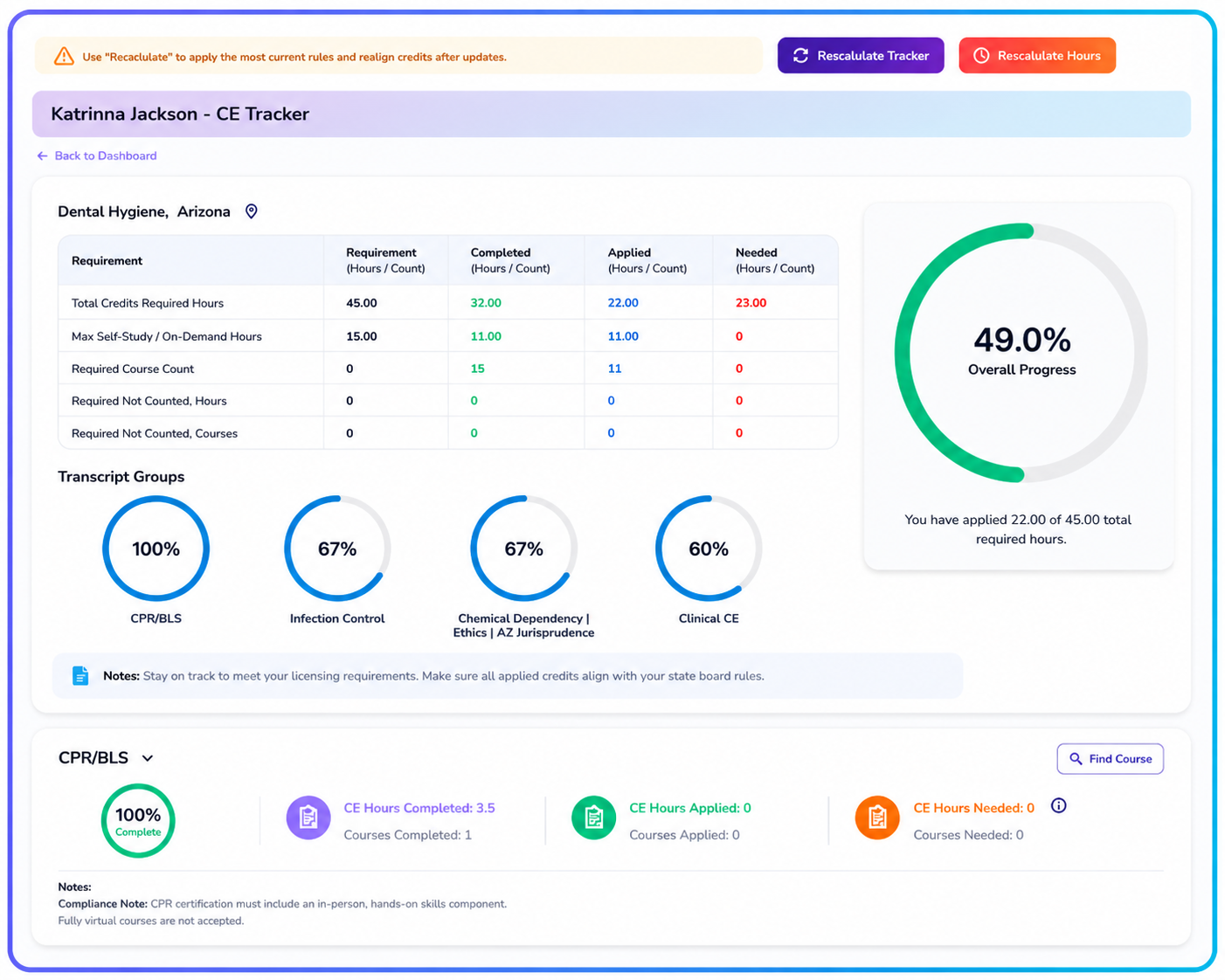Select the Chemical Dependency Ethics 67% ring

tap(523, 549)
